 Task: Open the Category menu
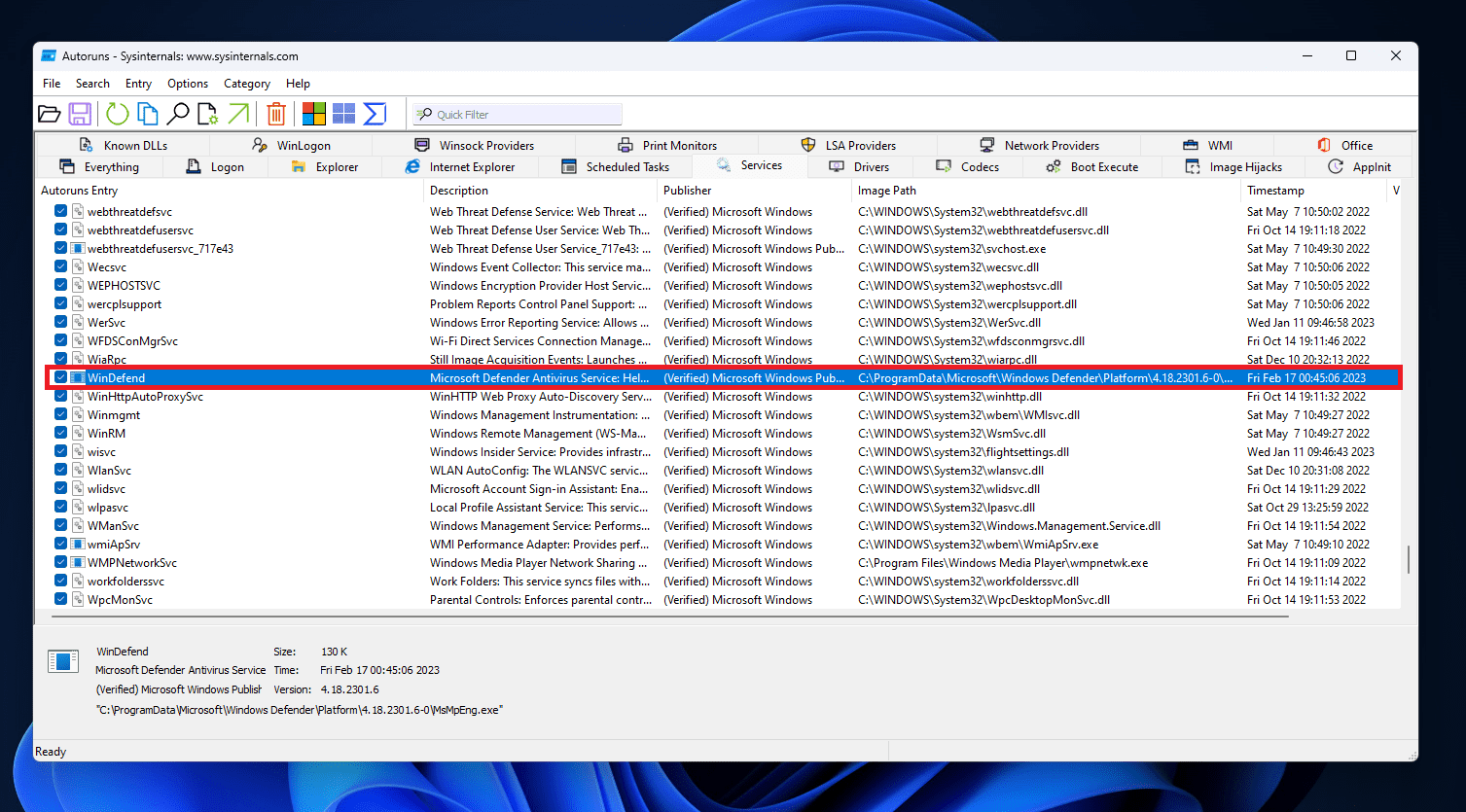point(247,84)
